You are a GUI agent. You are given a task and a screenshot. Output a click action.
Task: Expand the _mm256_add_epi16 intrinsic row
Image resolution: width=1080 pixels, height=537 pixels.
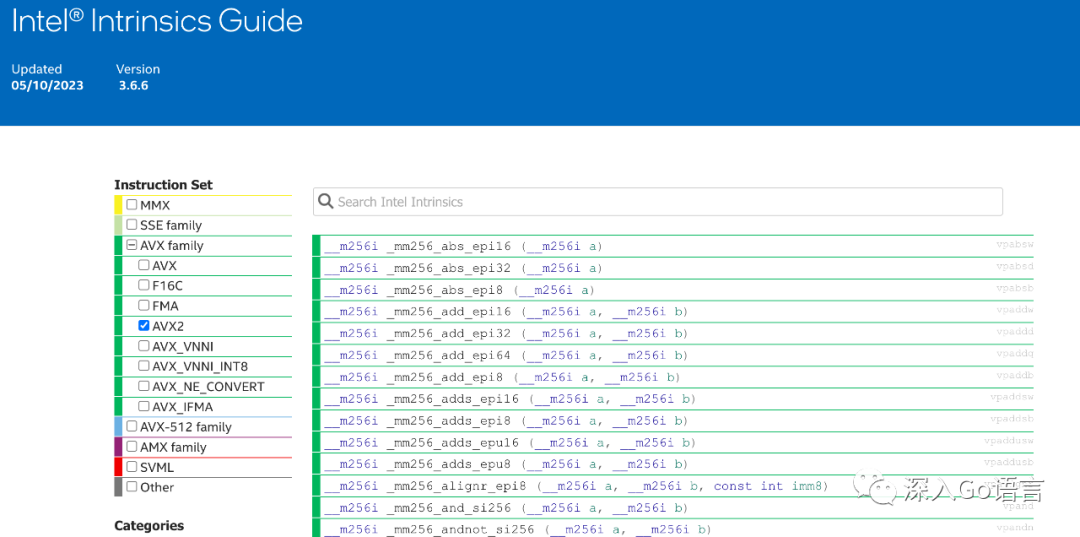tap(673, 312)
